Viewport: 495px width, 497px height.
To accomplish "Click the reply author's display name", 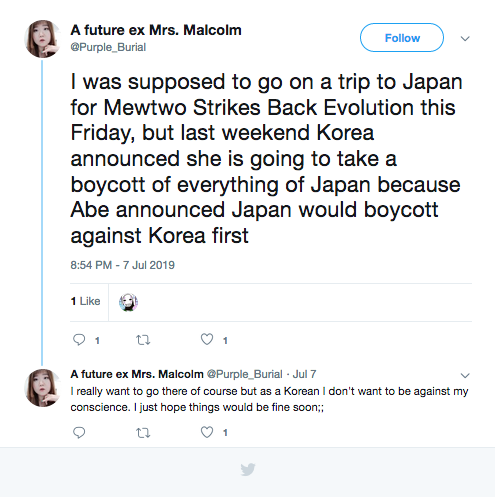I will 137,374.
